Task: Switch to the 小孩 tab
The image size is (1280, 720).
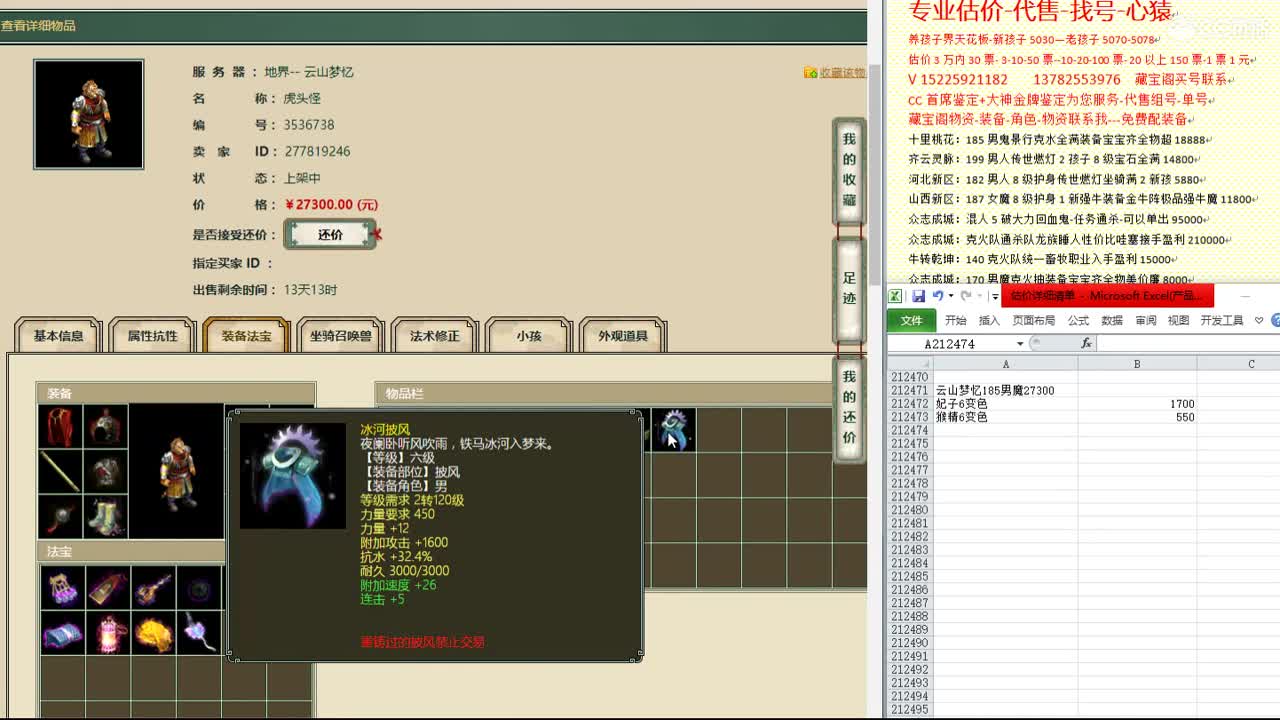Action: pos(528,336)
